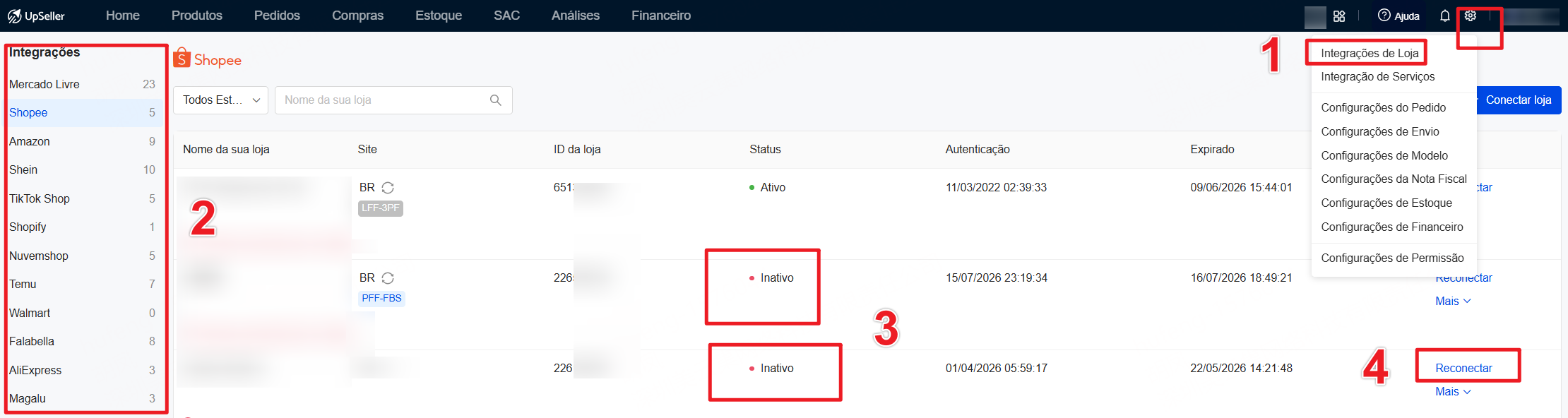Select Configurações do Pedido entry
1568x418 pixels.
click(1384, 107)
